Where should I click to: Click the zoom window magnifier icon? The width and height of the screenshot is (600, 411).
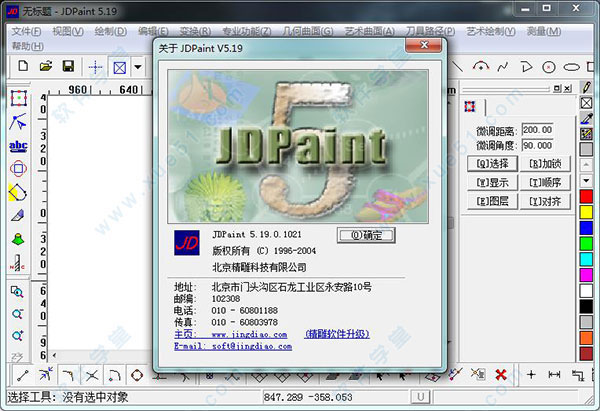[x=17, y=292]
